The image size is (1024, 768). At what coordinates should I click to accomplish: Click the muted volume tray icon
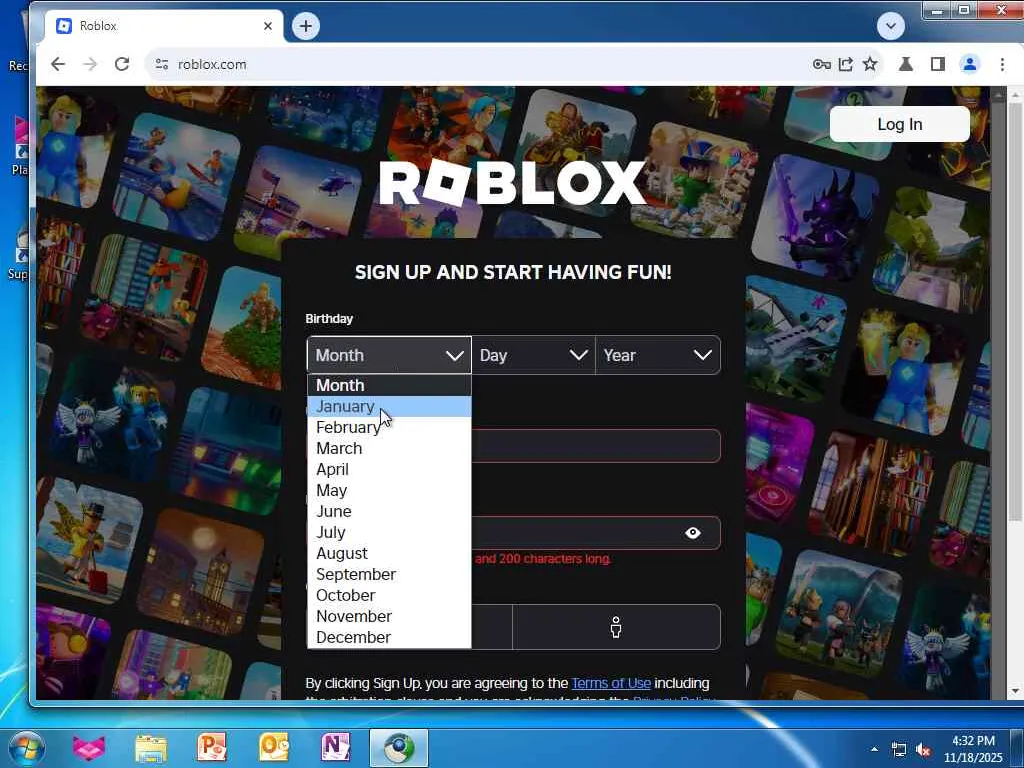tap(923, 750)
